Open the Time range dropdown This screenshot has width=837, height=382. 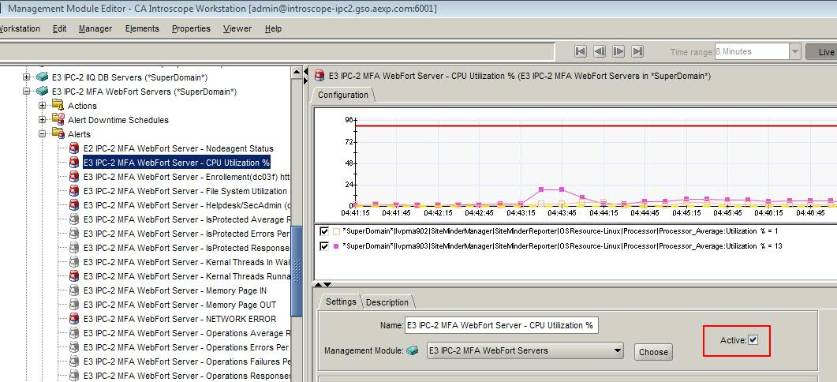pyautogui.click(x=795, y=52)
